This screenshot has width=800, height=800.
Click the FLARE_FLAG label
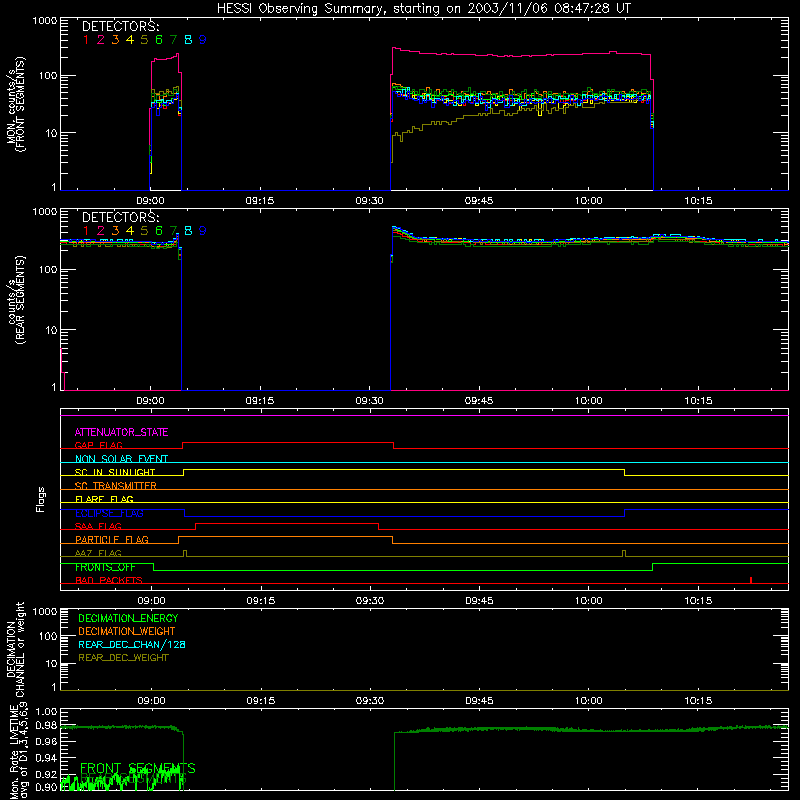click(104, 499)
